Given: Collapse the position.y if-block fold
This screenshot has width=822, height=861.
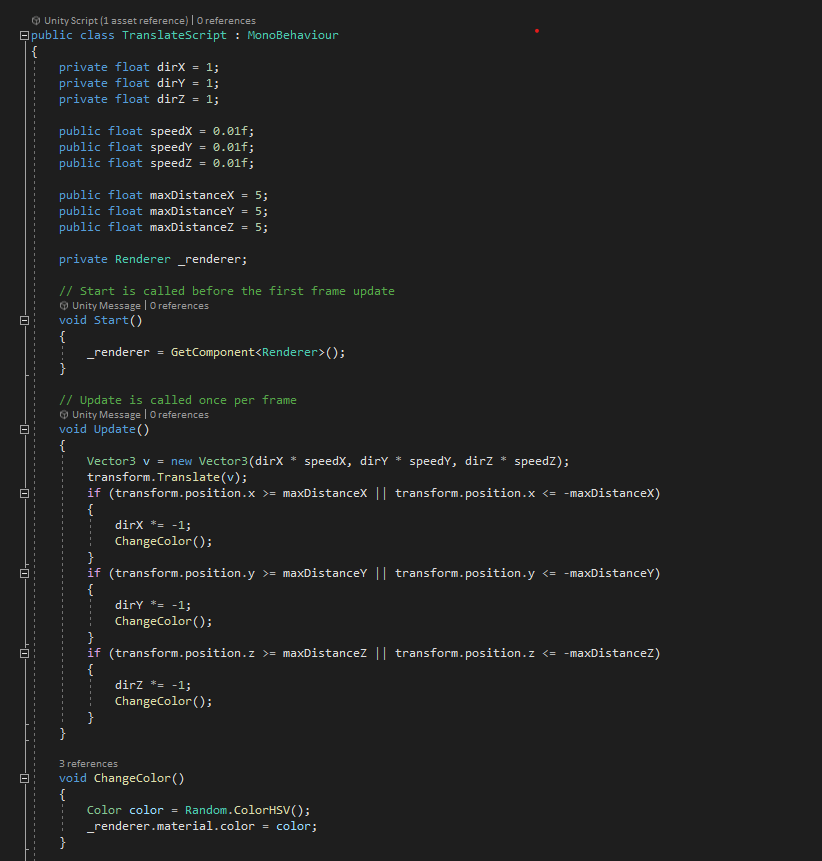Looking at the screenshot, I should (24, 573).
